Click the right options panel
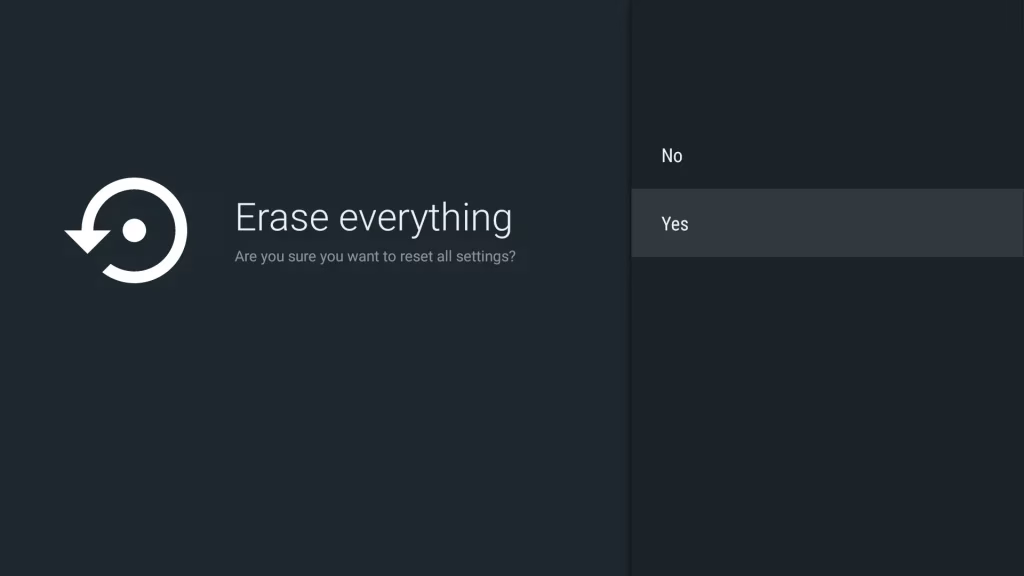Image resolution: width=1024 pixels, height=576 pixels. pyautogui.click(x=827, y=400)
